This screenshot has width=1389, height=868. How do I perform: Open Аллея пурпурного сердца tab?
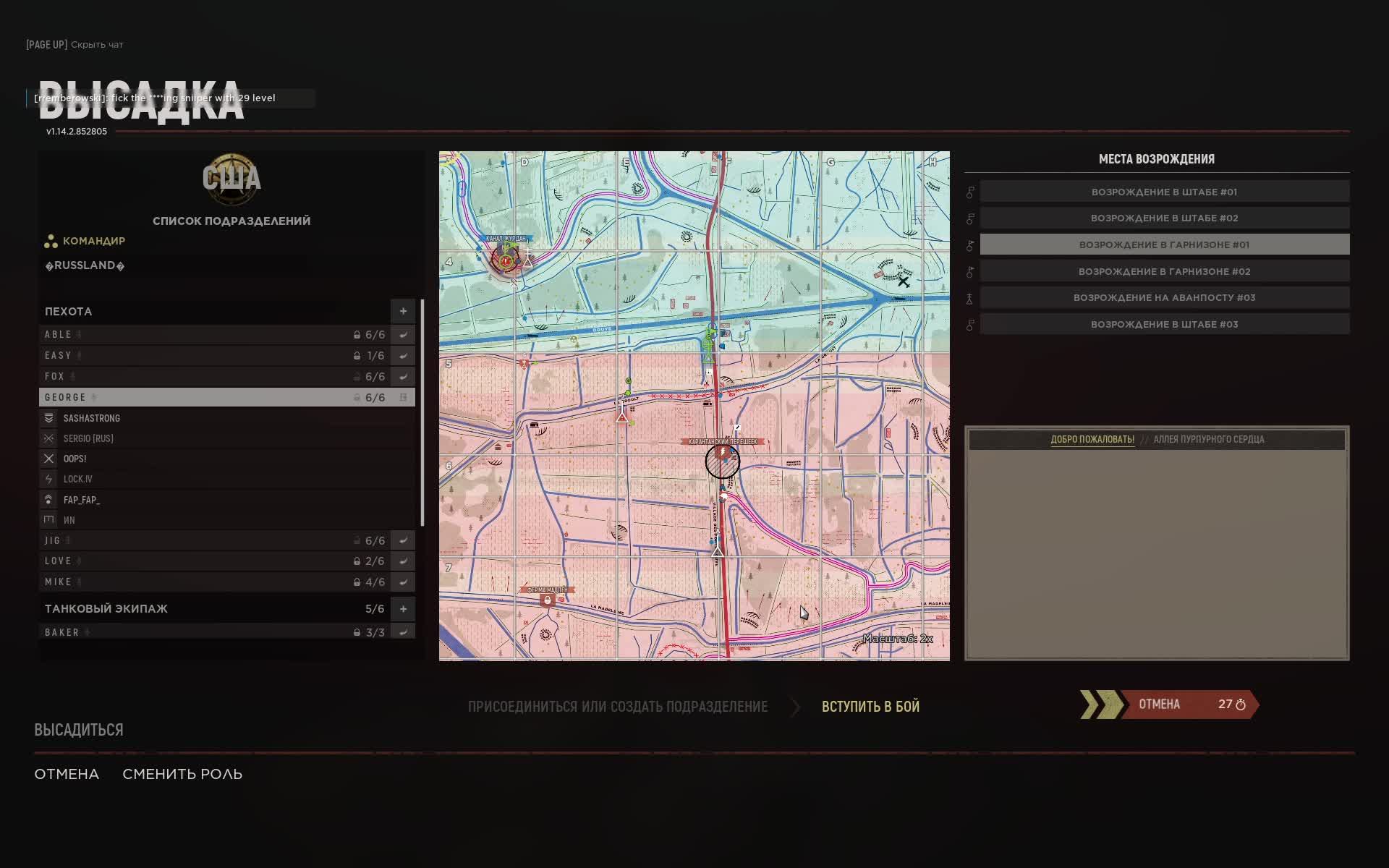click(x=1208, y=439)
